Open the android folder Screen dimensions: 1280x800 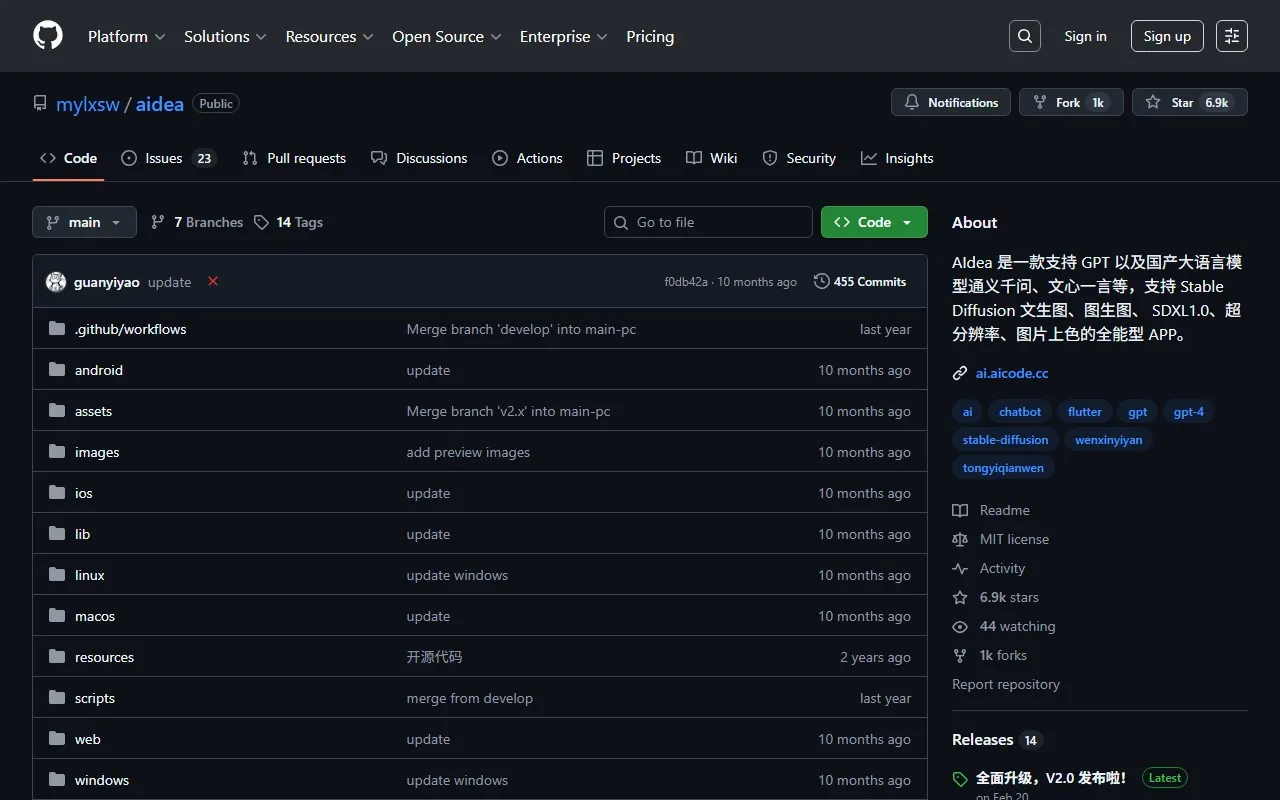click(99, 370)
